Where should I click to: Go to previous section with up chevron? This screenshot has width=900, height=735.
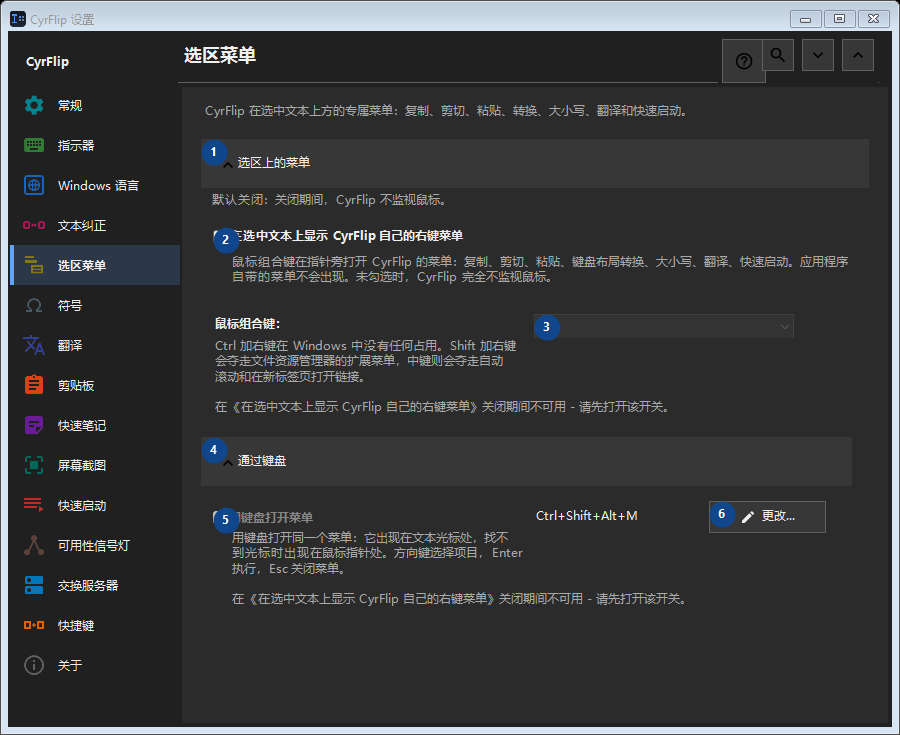tap(858, 55)
